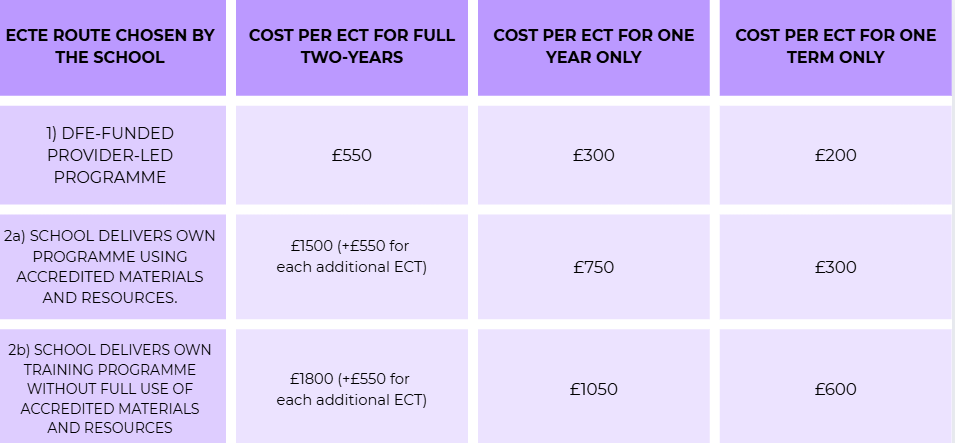Select the £600 one-term cost cell
Screen dimensions: 955x443
(836, 389)
